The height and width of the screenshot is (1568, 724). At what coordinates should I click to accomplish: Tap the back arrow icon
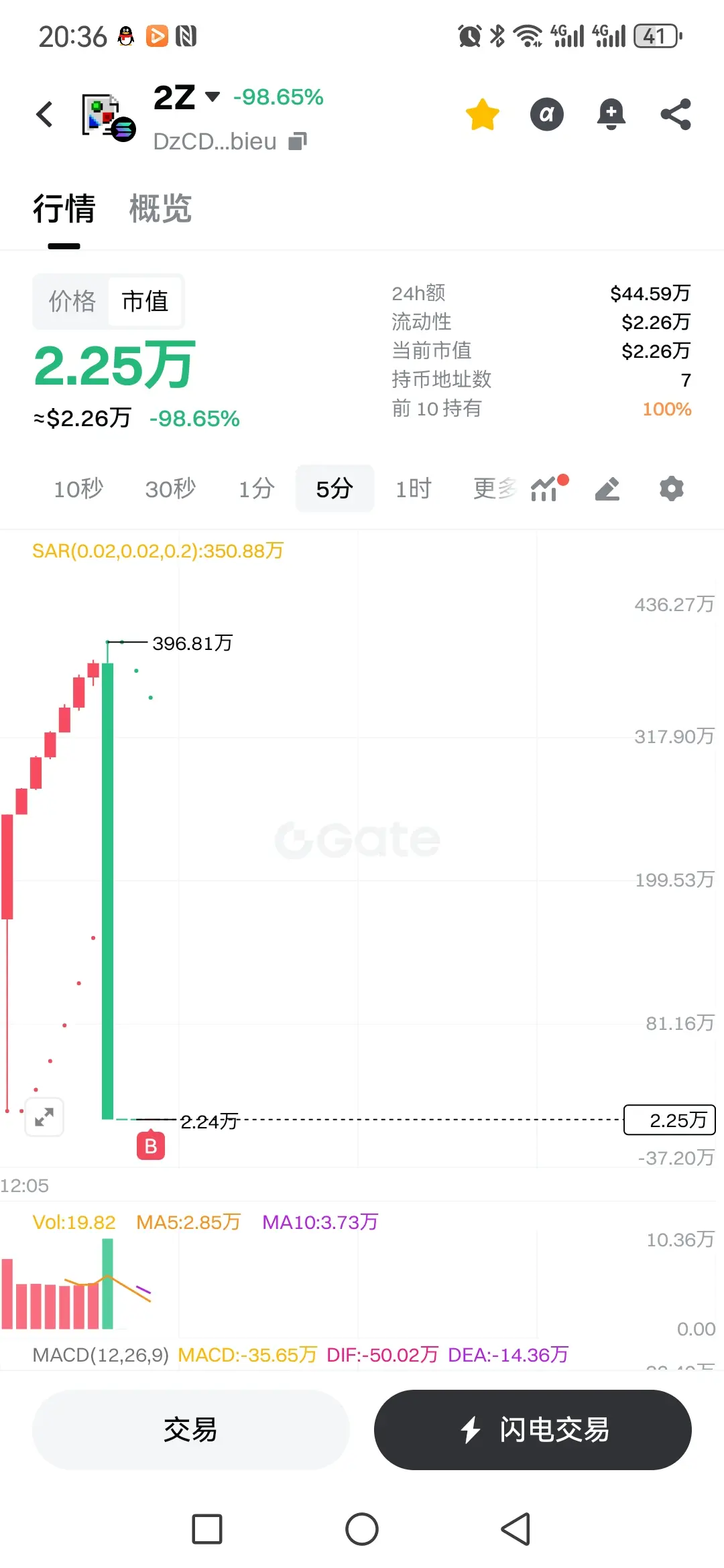tap(44, 114)
